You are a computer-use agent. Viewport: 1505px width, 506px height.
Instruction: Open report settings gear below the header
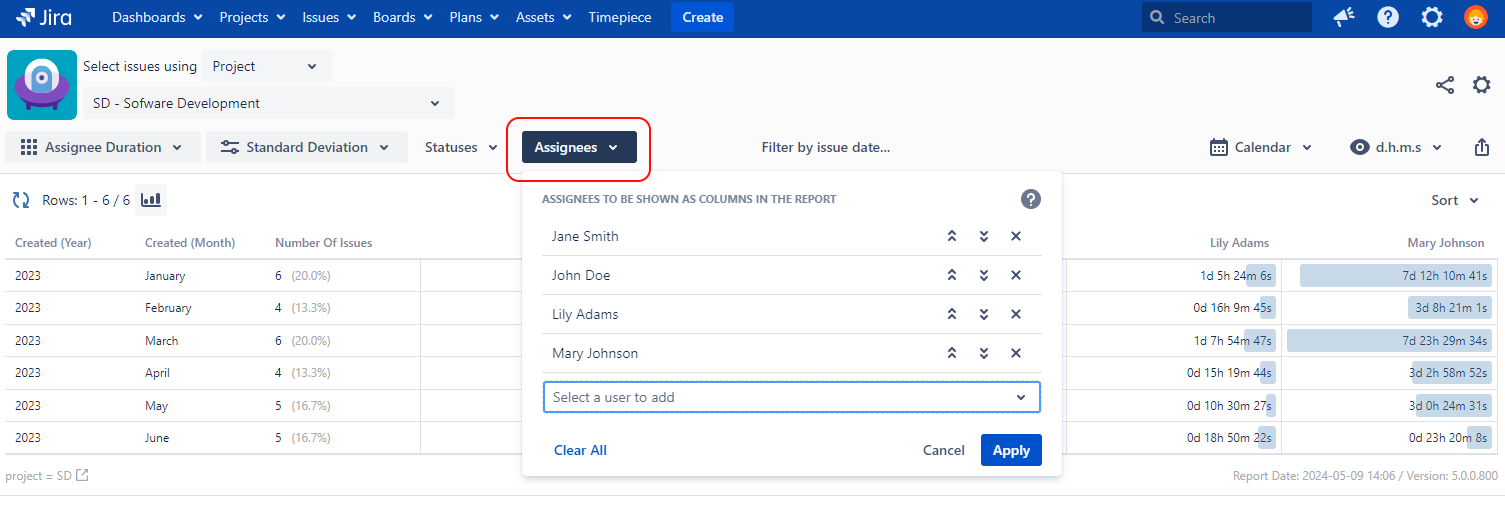(x=1481, y=85)
